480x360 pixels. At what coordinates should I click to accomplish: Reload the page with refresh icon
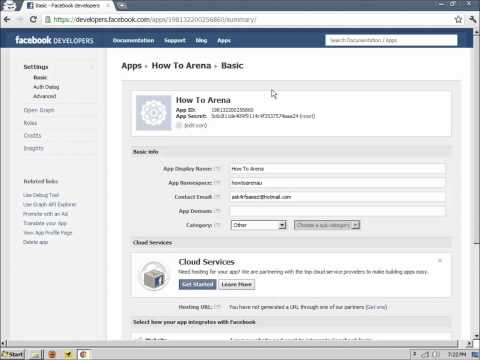(x=33, y=20)
